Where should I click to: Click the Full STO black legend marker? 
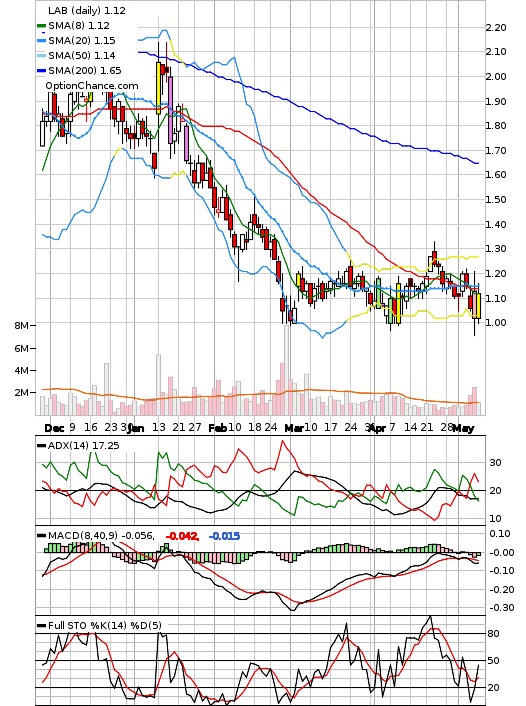pos(41,625)
